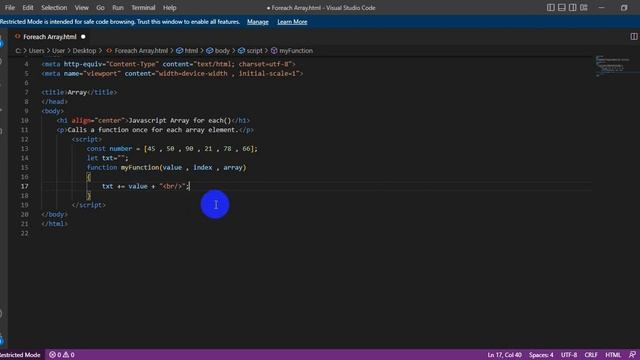Click the meta http-equiv tag on line 4
This screenshot has width=640, height=360.
click(168, 64)
